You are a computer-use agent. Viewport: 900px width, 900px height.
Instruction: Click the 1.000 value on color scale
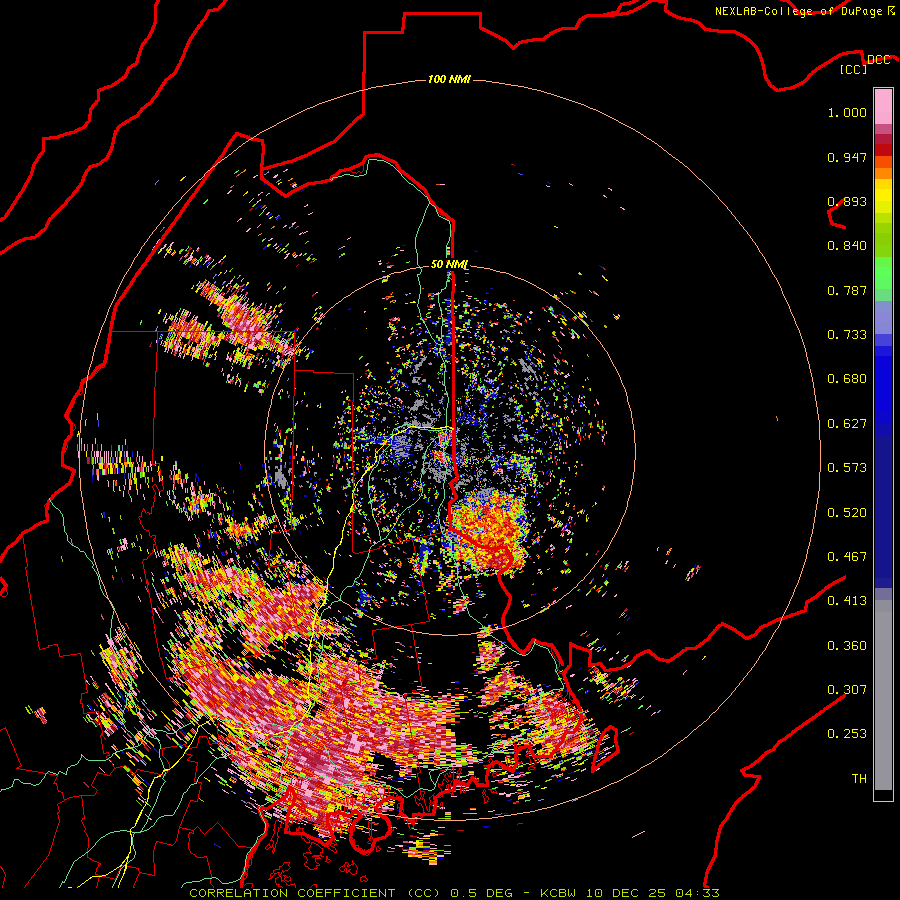(847, 112)
